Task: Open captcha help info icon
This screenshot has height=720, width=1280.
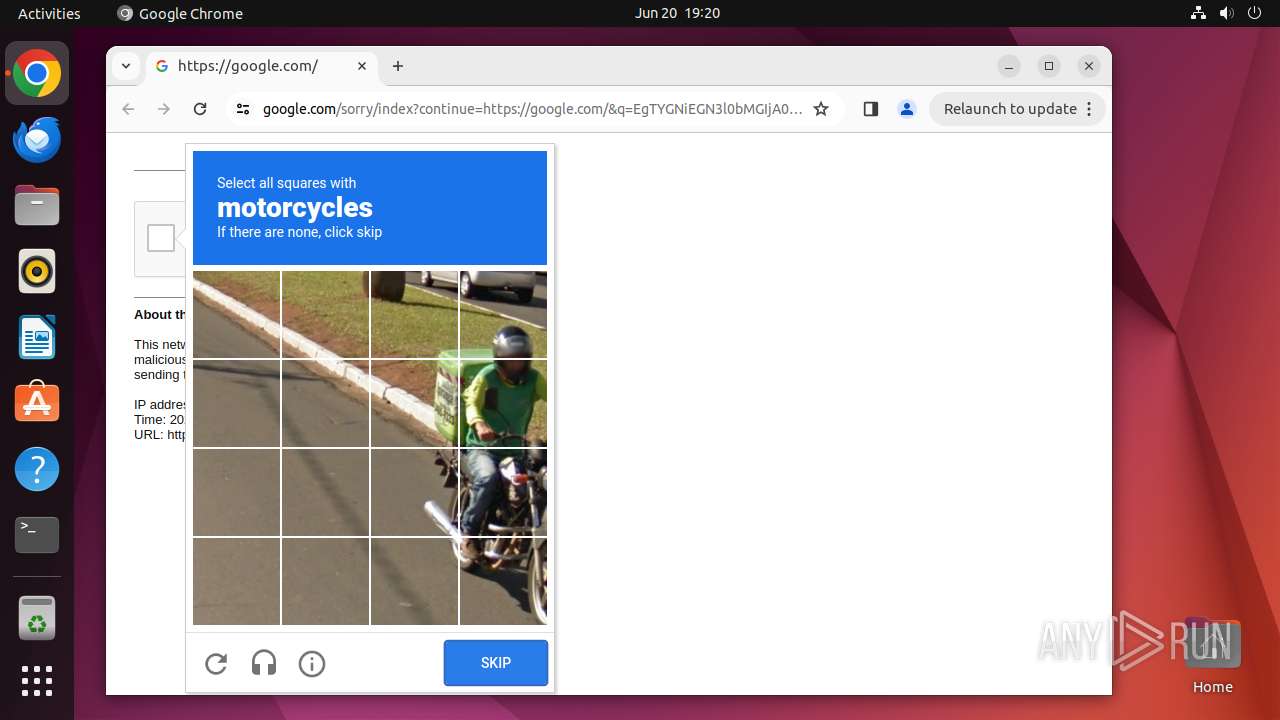Action: [312, 663]
